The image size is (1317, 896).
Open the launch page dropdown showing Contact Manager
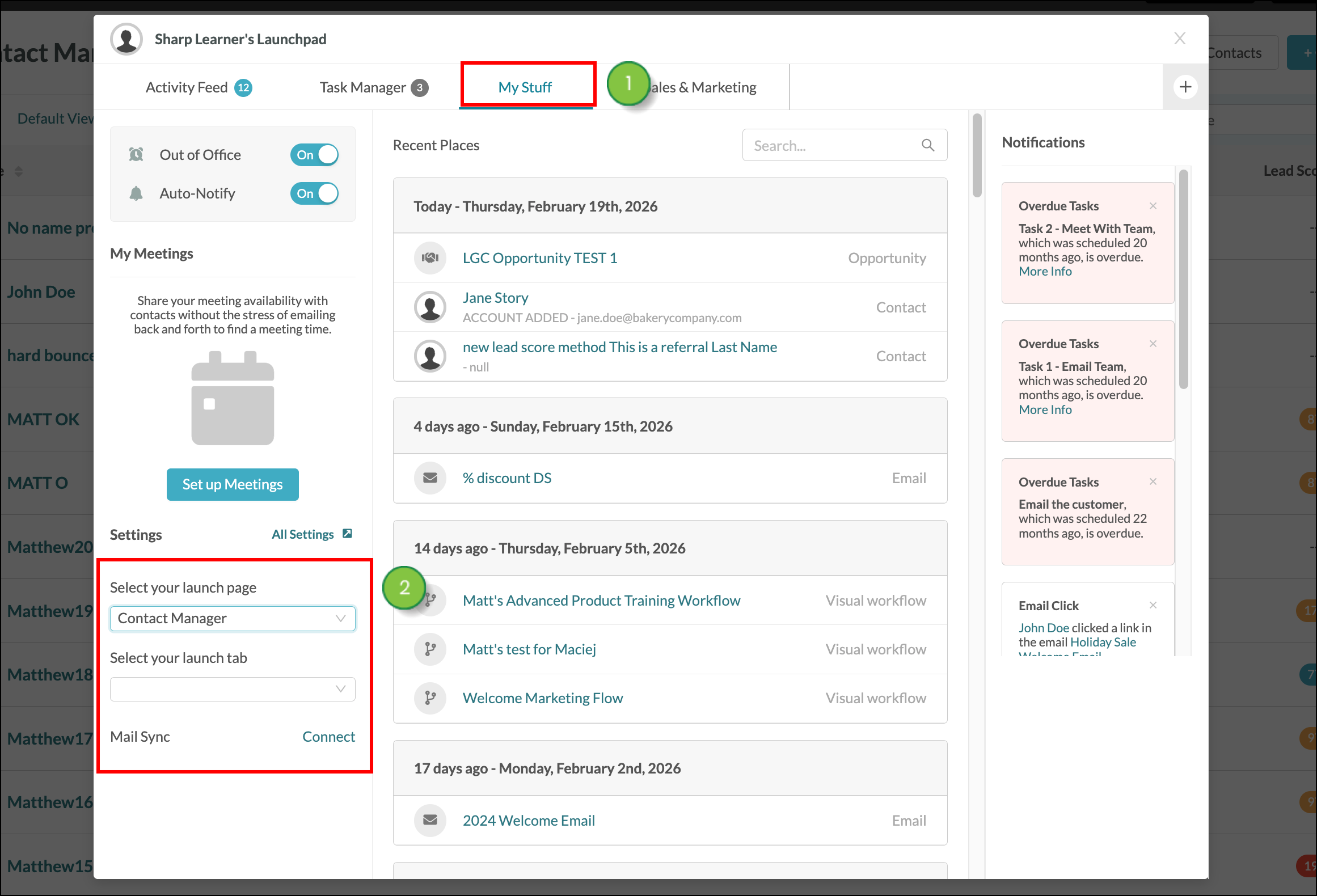[x=233, y=619]
